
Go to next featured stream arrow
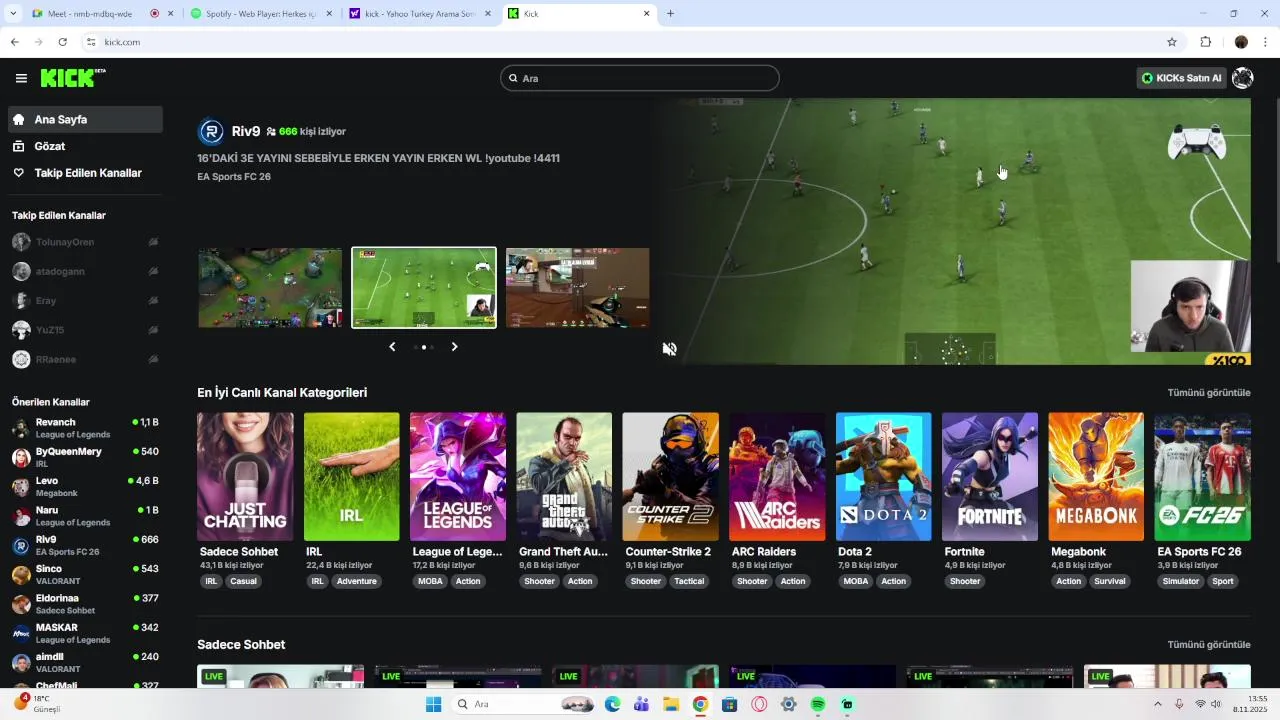pyautogui.click(x=454, y=347)
